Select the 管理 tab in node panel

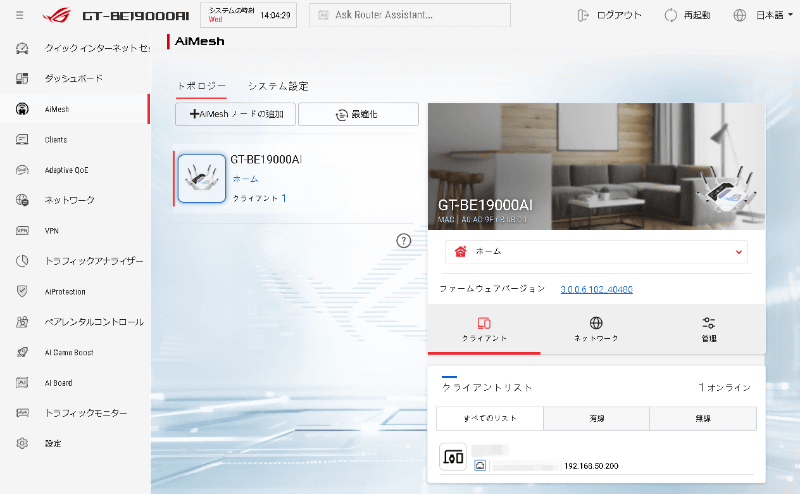(x=709, y=329)
